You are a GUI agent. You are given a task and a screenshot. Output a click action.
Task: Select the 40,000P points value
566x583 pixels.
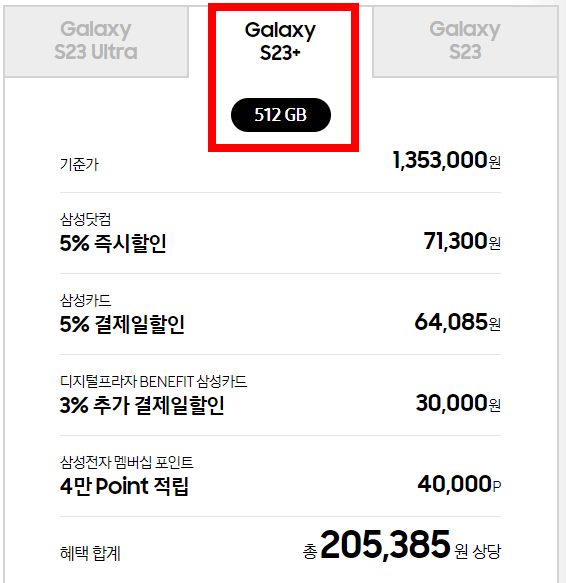click(459, 484)
